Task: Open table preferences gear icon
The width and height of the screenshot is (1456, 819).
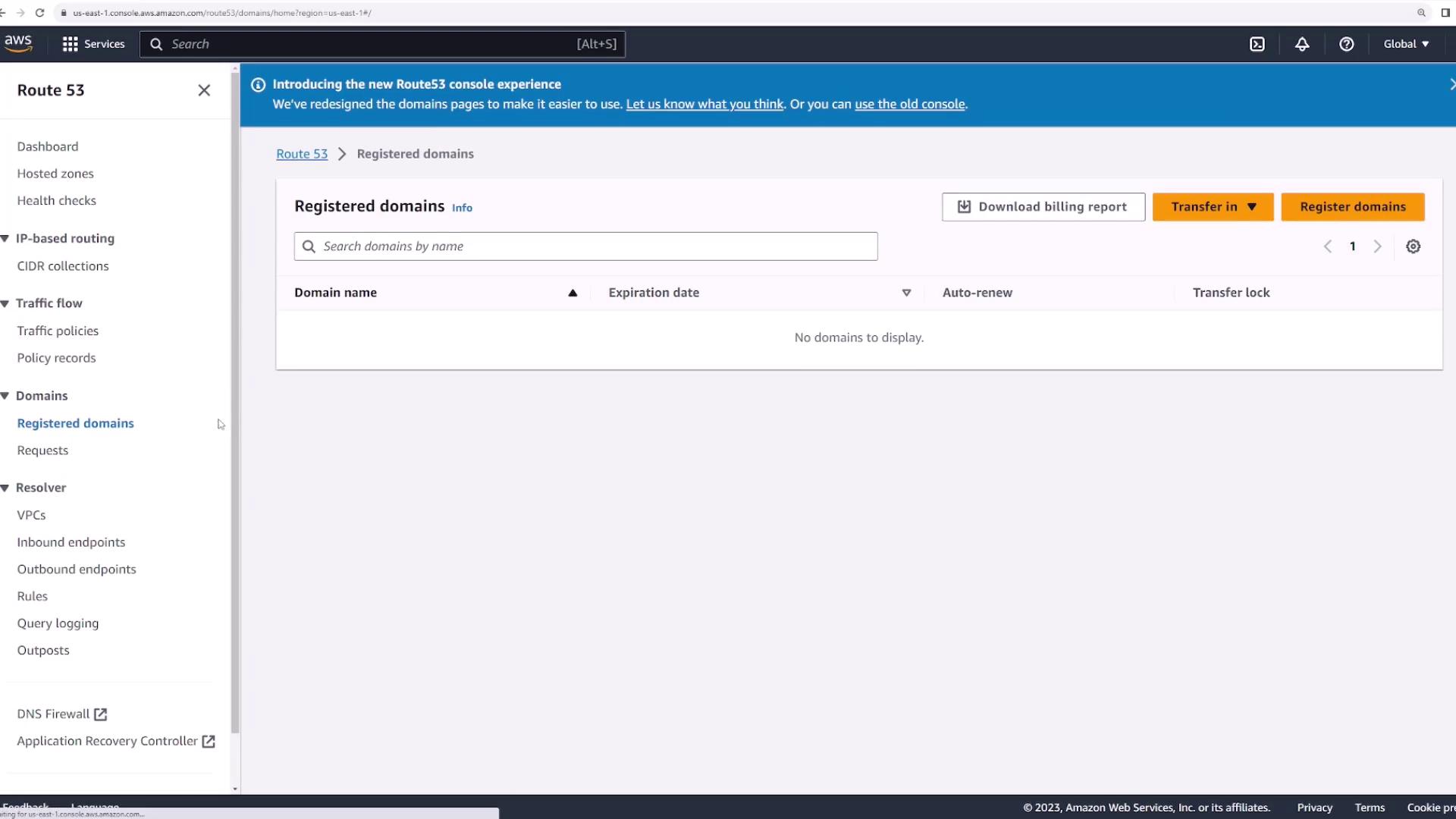Action: pyautogui.click(x=1413, y=246)
